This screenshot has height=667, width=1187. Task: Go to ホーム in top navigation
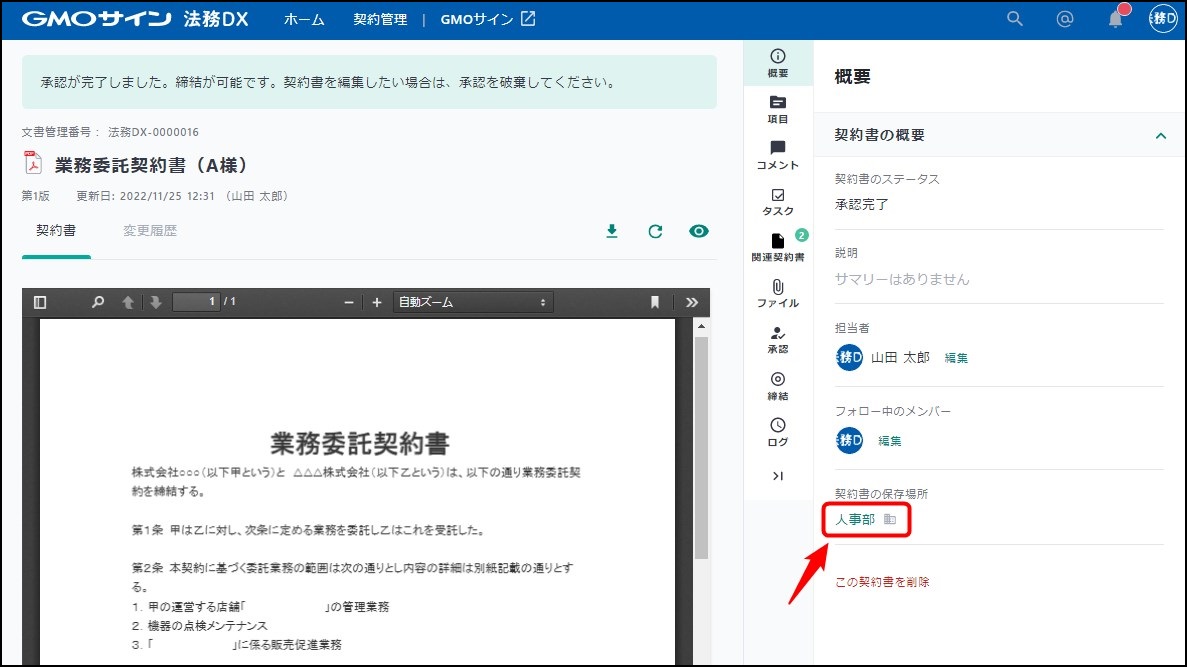tap(304, 19)
